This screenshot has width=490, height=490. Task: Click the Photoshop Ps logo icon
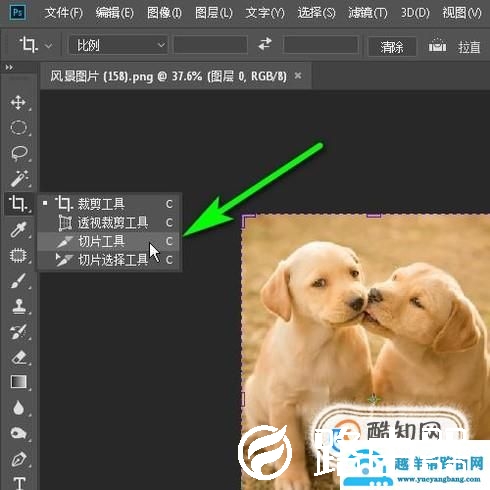pyautogui.click(x=17, y=13)
